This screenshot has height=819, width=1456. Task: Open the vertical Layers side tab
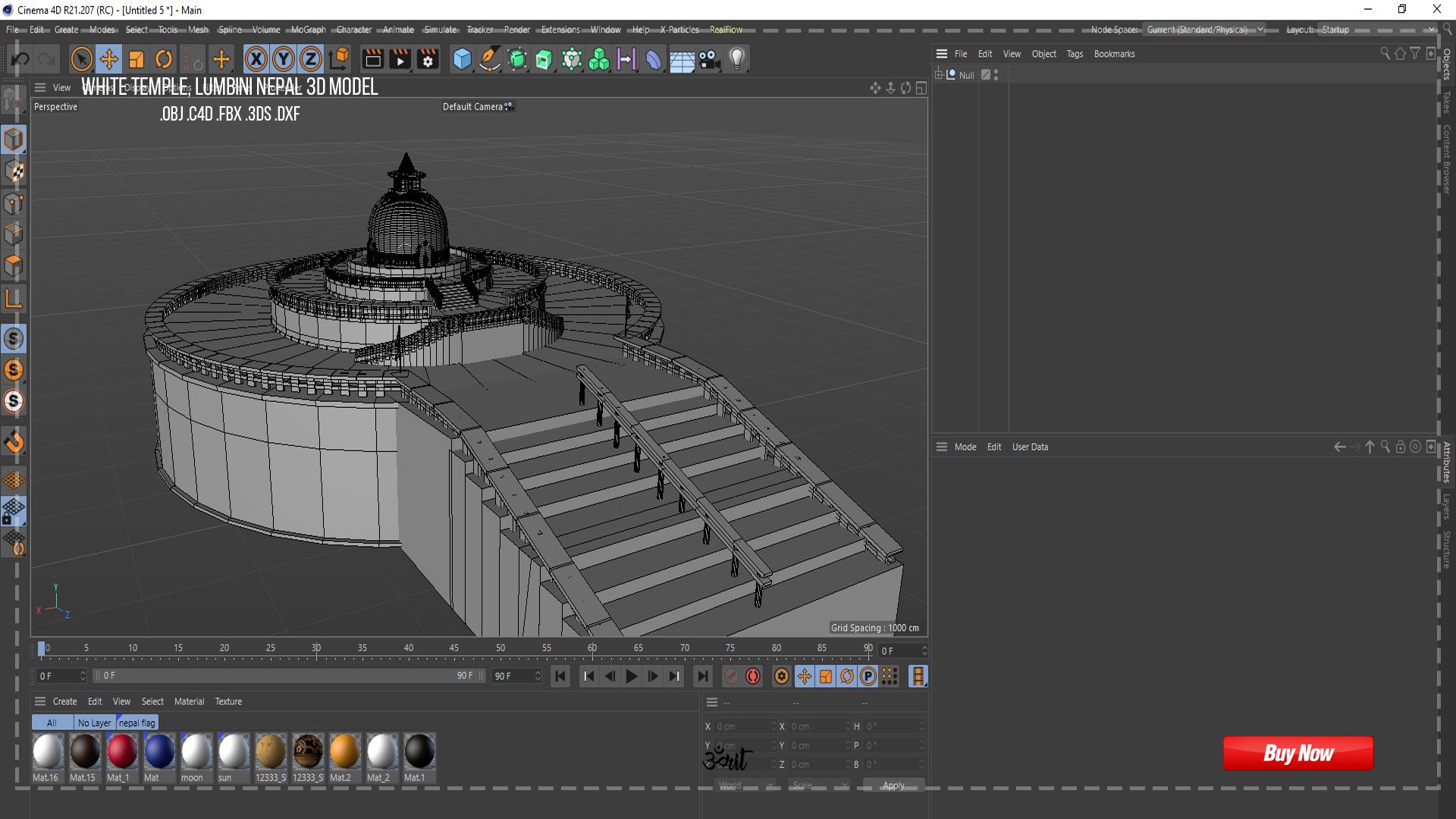point(1446,507)
